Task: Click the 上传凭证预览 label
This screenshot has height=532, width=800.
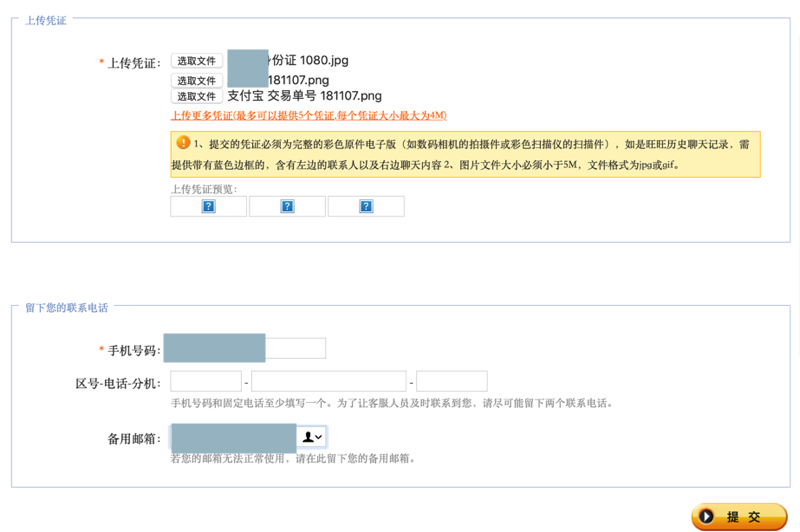Action: point(204,189)
